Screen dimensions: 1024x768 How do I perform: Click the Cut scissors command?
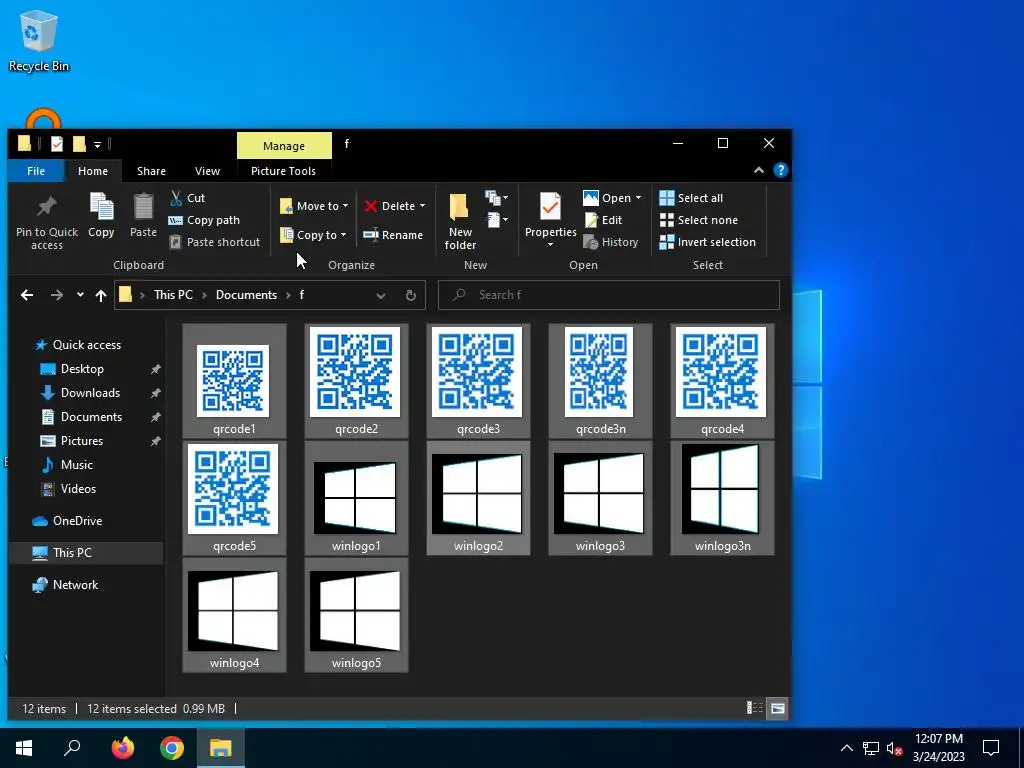coord(187,198)
